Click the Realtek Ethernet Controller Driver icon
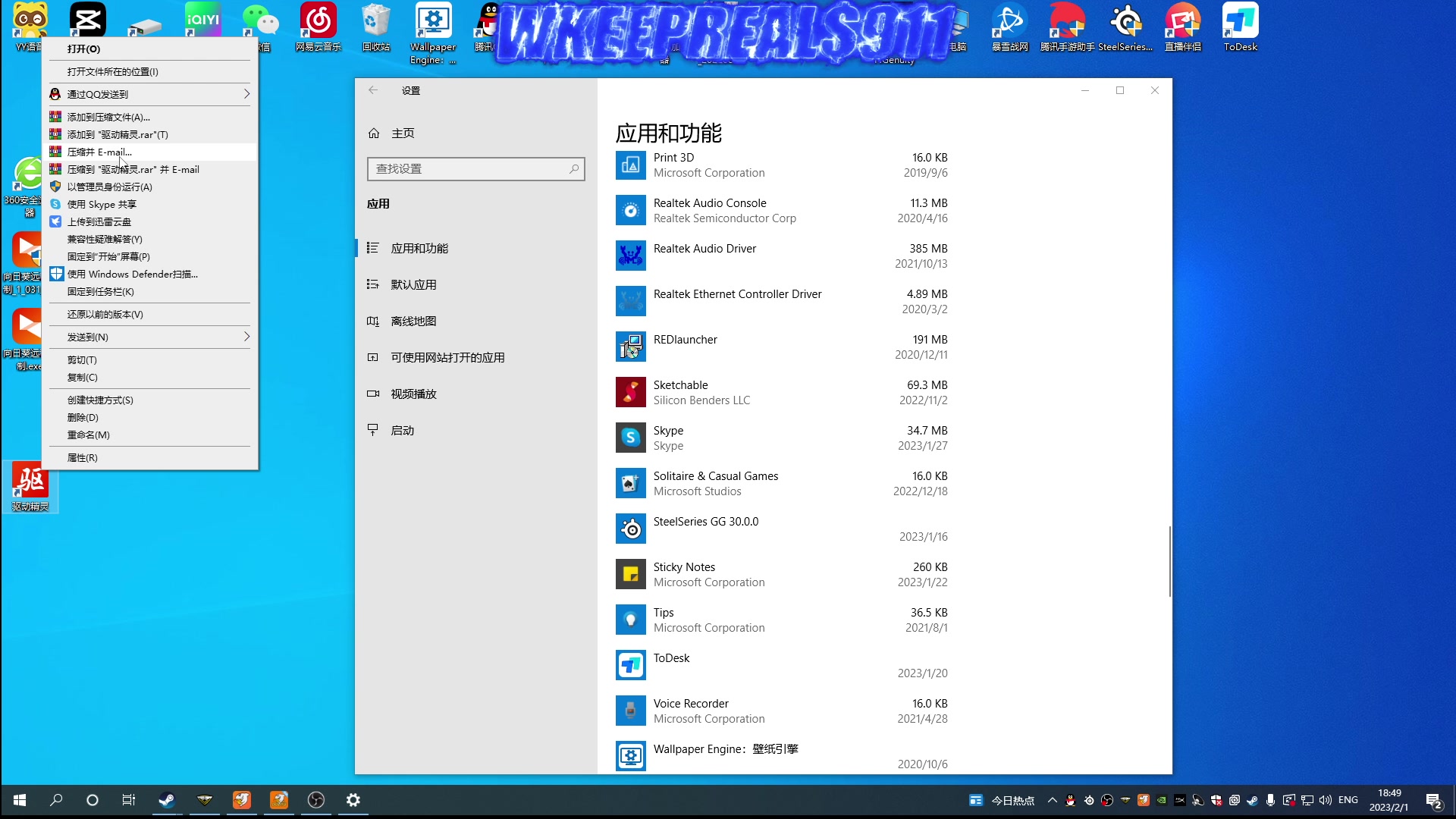 pos(630,301)
